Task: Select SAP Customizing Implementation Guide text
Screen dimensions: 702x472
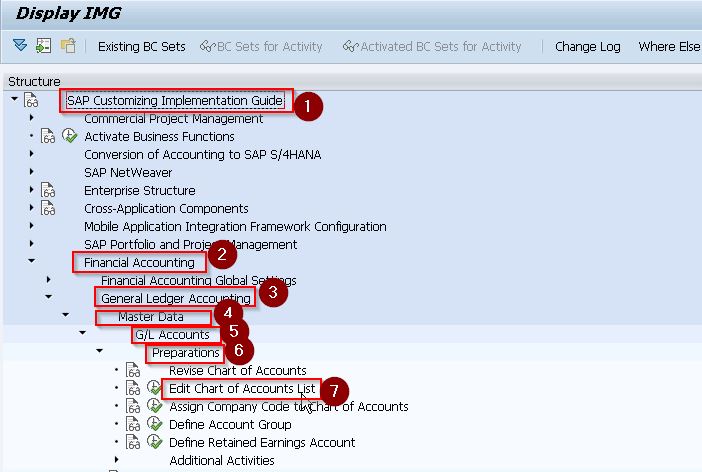Action: point(175,101)
